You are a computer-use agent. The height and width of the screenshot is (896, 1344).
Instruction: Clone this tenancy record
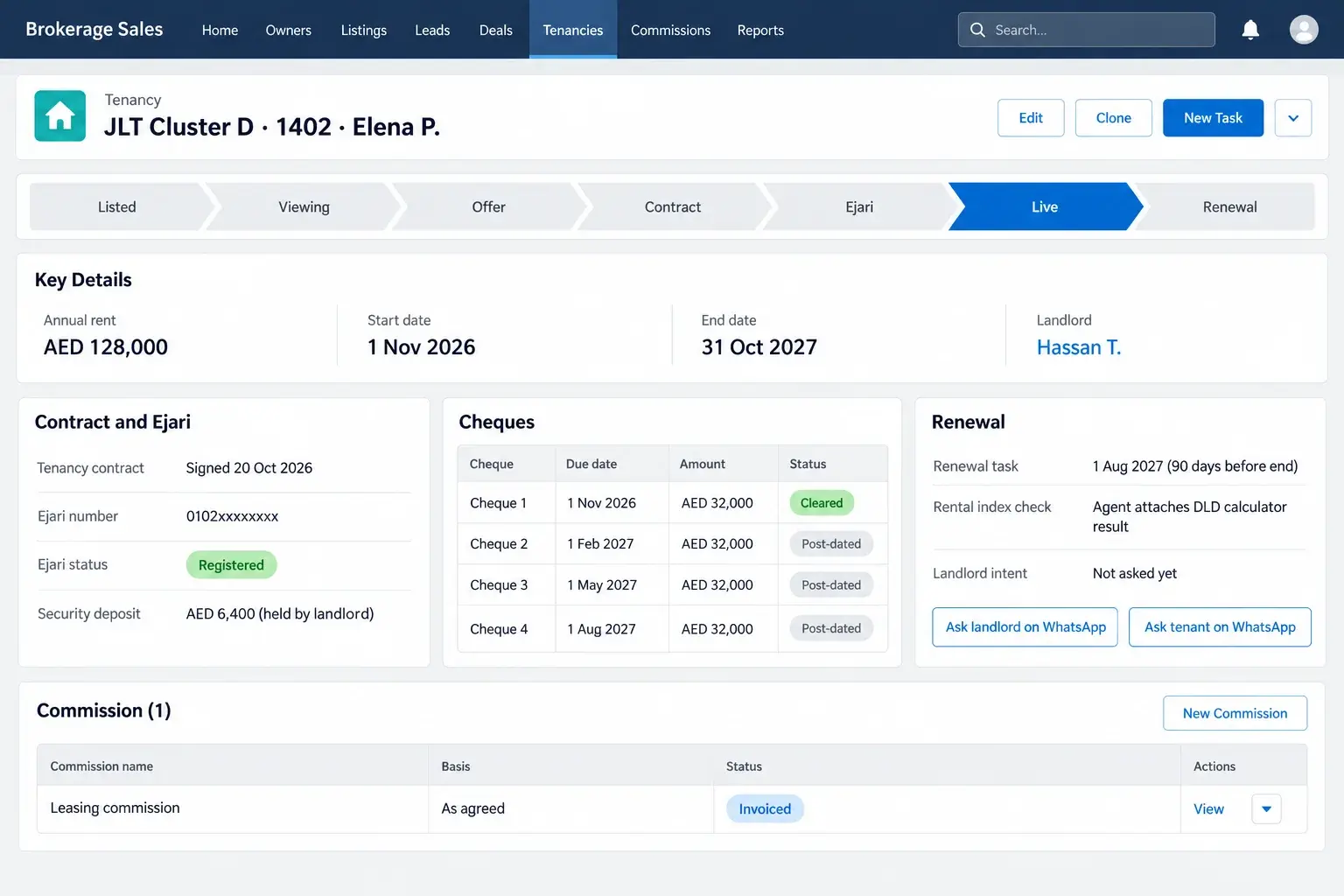[1114, 118]
